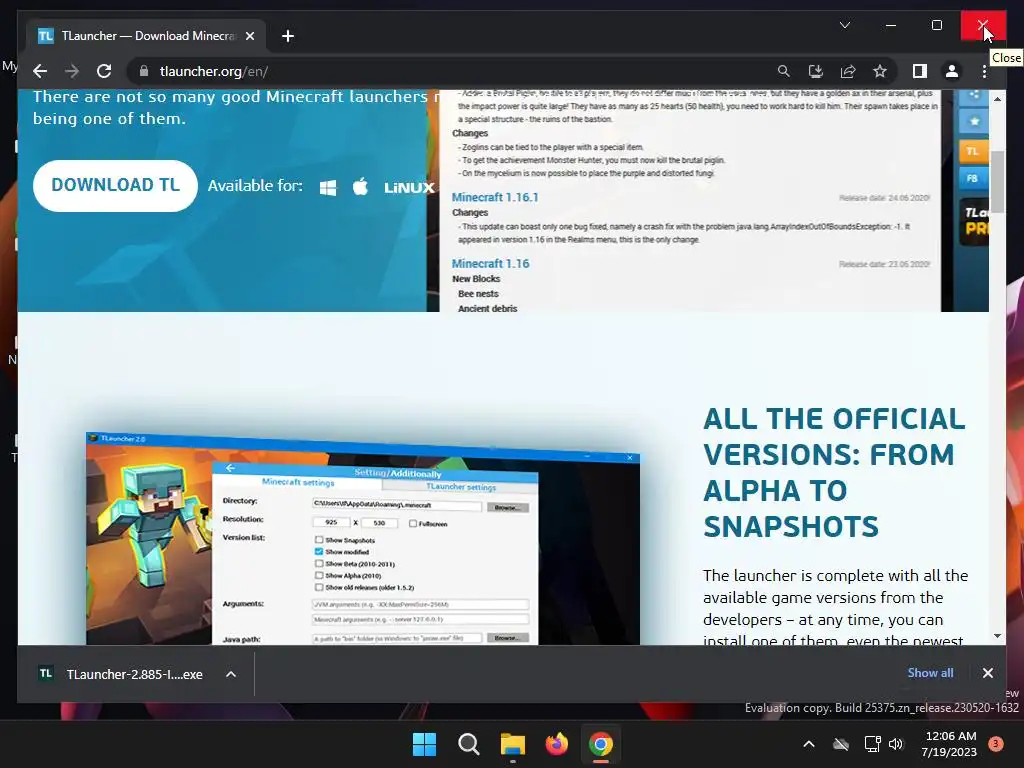Open the browser side panel
The width and height of the screenshot is (1024, 768).
click(x=920, y=71)
